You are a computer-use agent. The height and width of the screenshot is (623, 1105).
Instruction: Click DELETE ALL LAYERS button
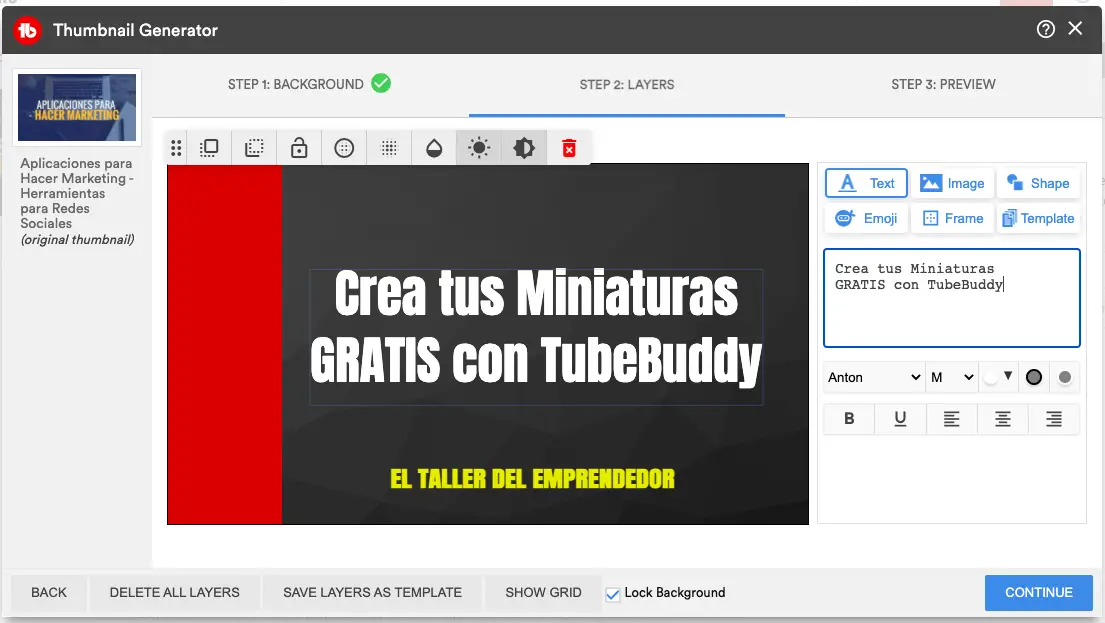coord(175,593)
